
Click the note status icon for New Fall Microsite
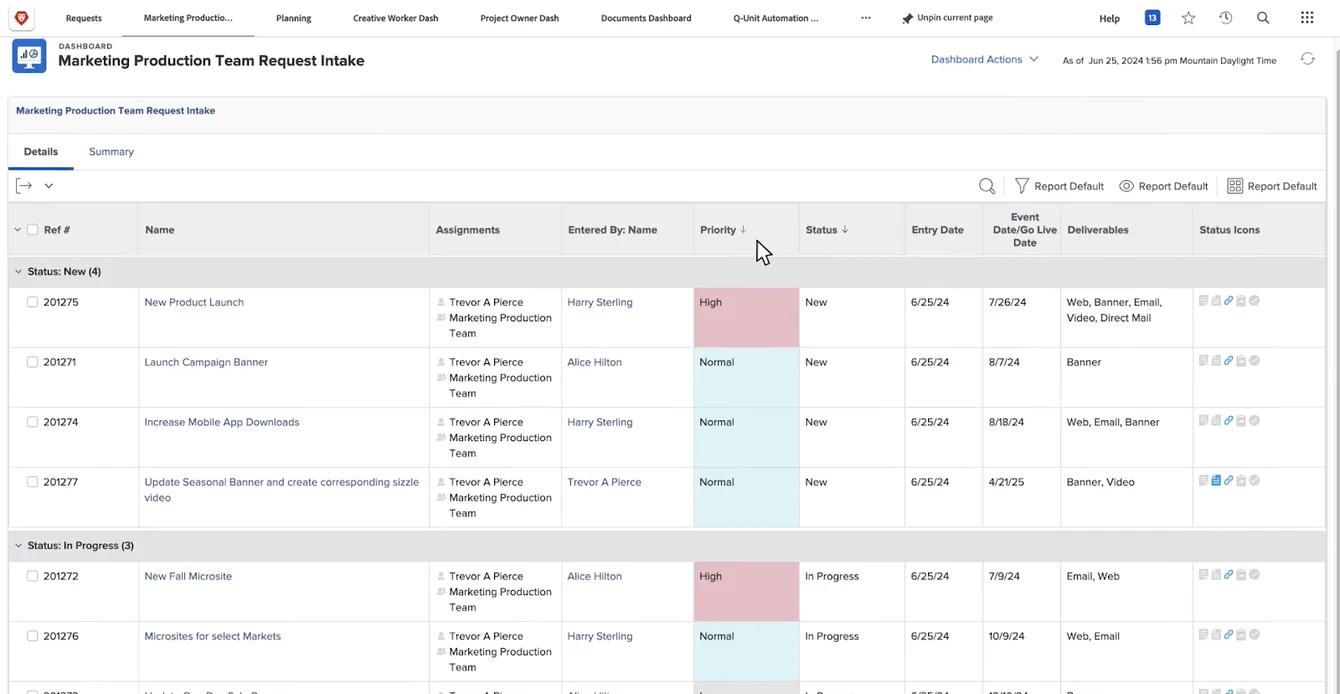pos(1204,575)
